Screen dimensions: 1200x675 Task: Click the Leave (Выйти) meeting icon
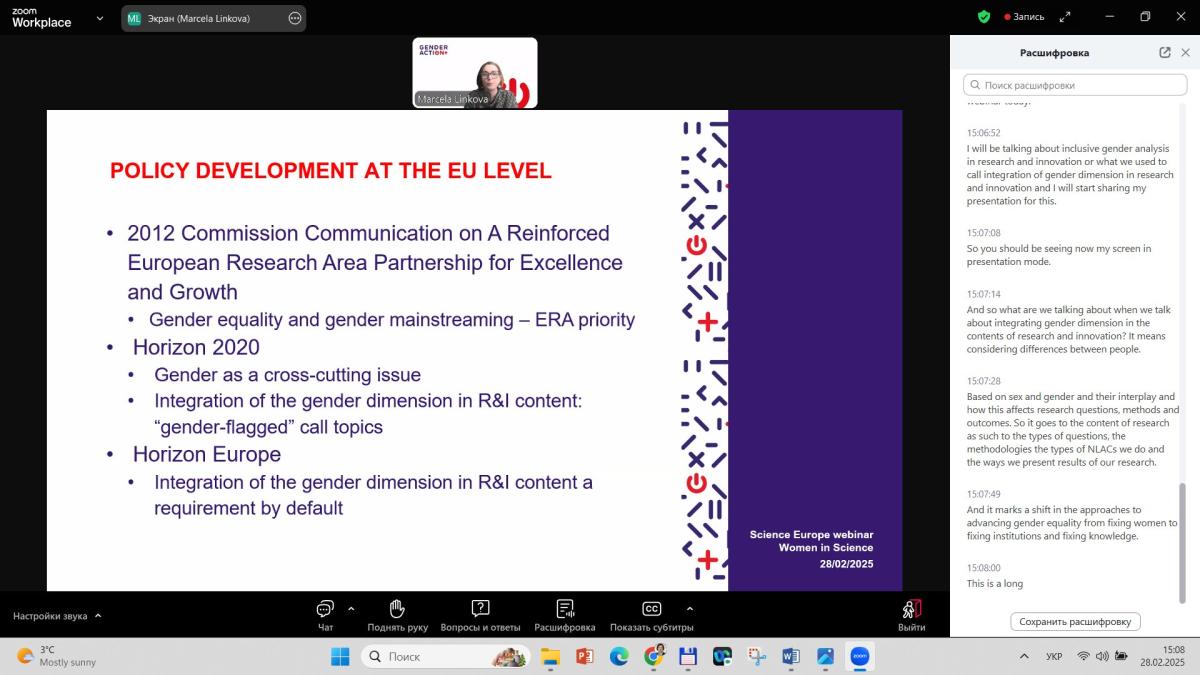click(x=911, y=609)
